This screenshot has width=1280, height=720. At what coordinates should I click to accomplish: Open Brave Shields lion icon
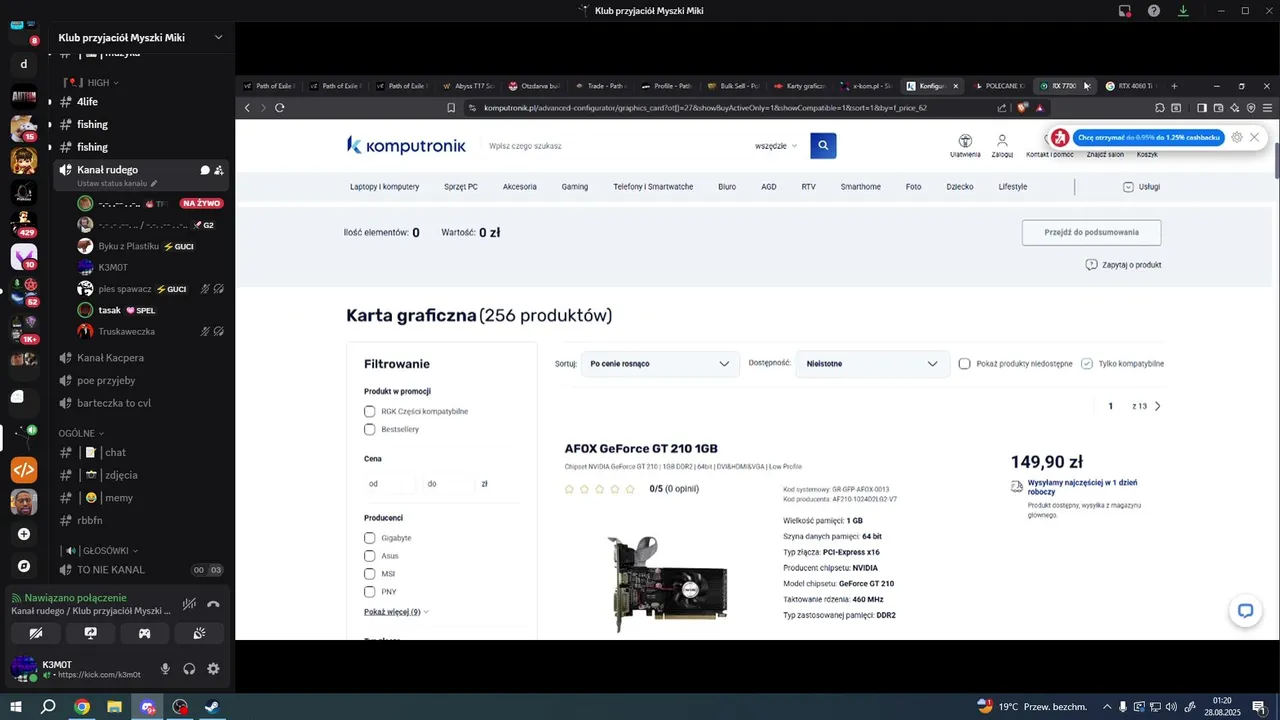[1022, 108]
